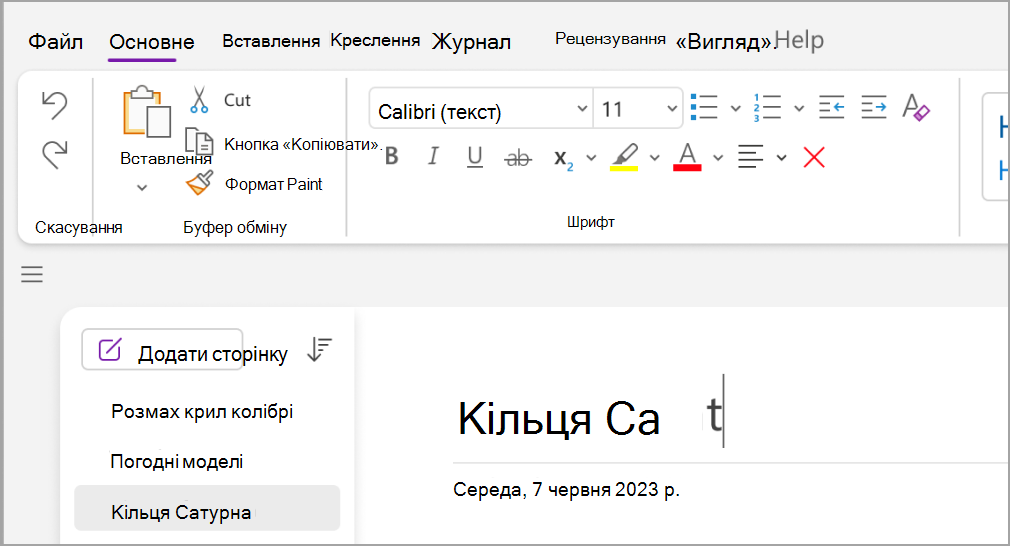Viewport: 1010px width, 546px height.
Task: Increase the paragraph indent
Action: (873, 107)
